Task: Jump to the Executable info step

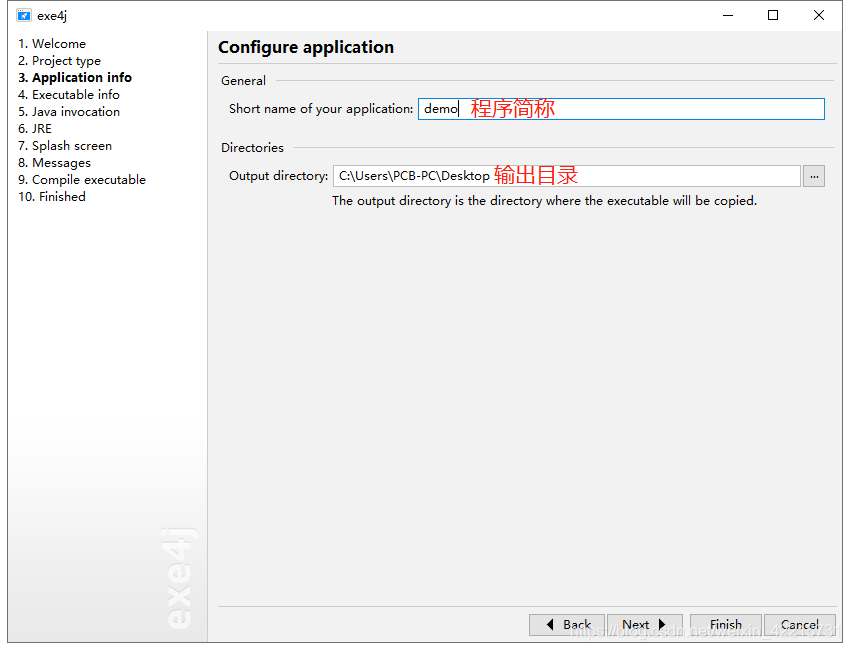Action: click(x=68, y=95)
